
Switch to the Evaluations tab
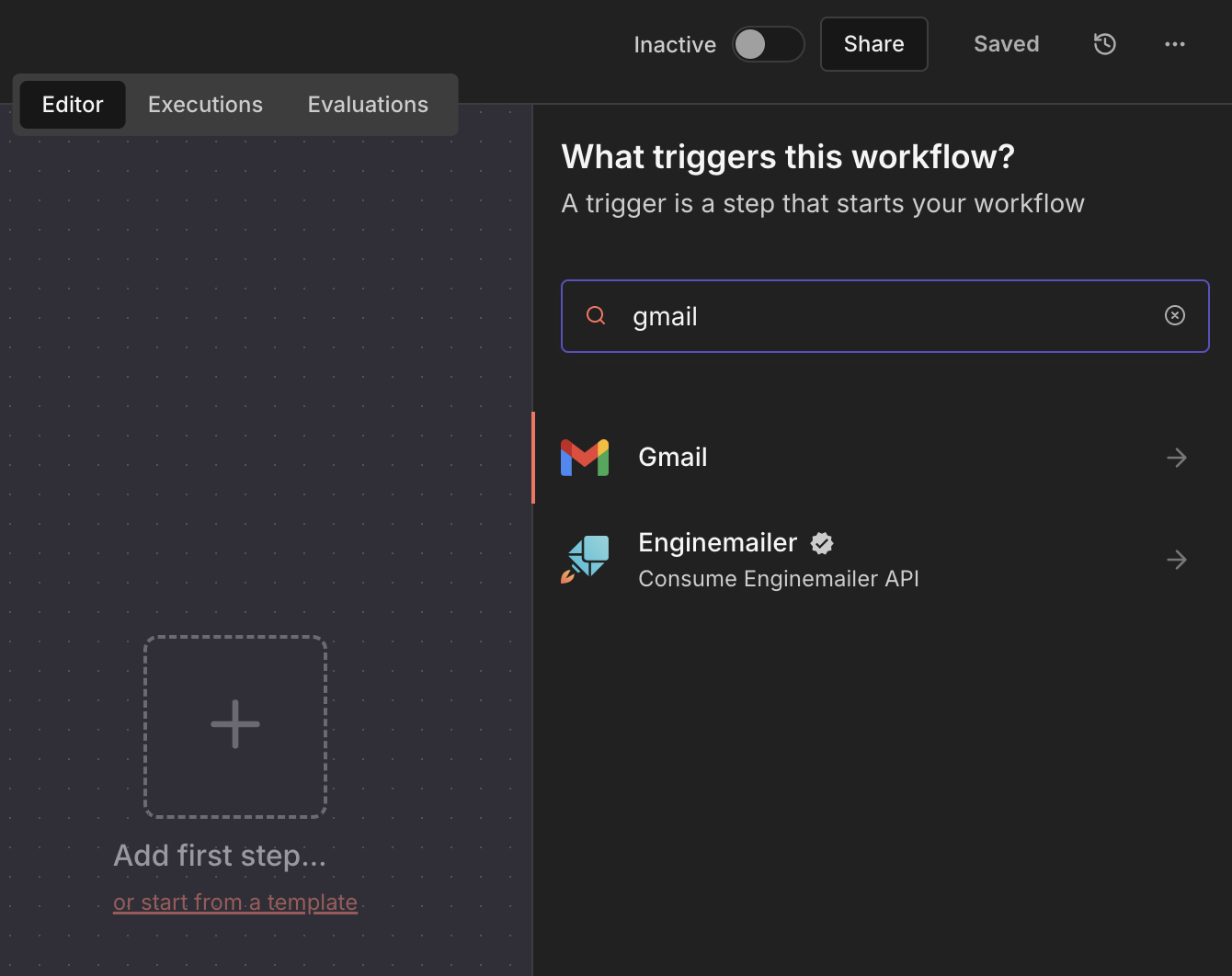click(368, 105)
